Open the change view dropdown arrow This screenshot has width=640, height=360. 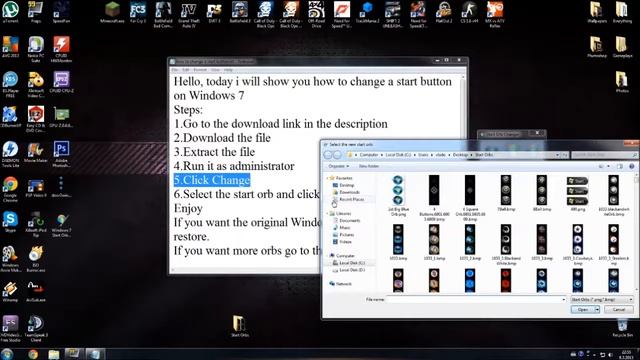pos(609,166)
